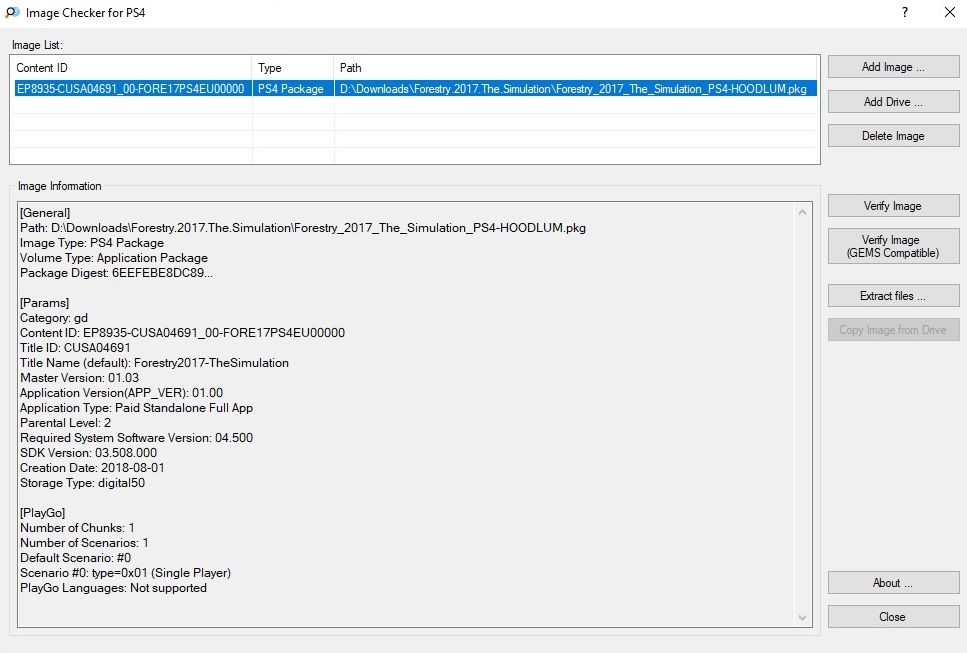This screenshot has width=967, height=653.
Task: Click the Number of Chunks: 1 line
Action: click(77, 528)
